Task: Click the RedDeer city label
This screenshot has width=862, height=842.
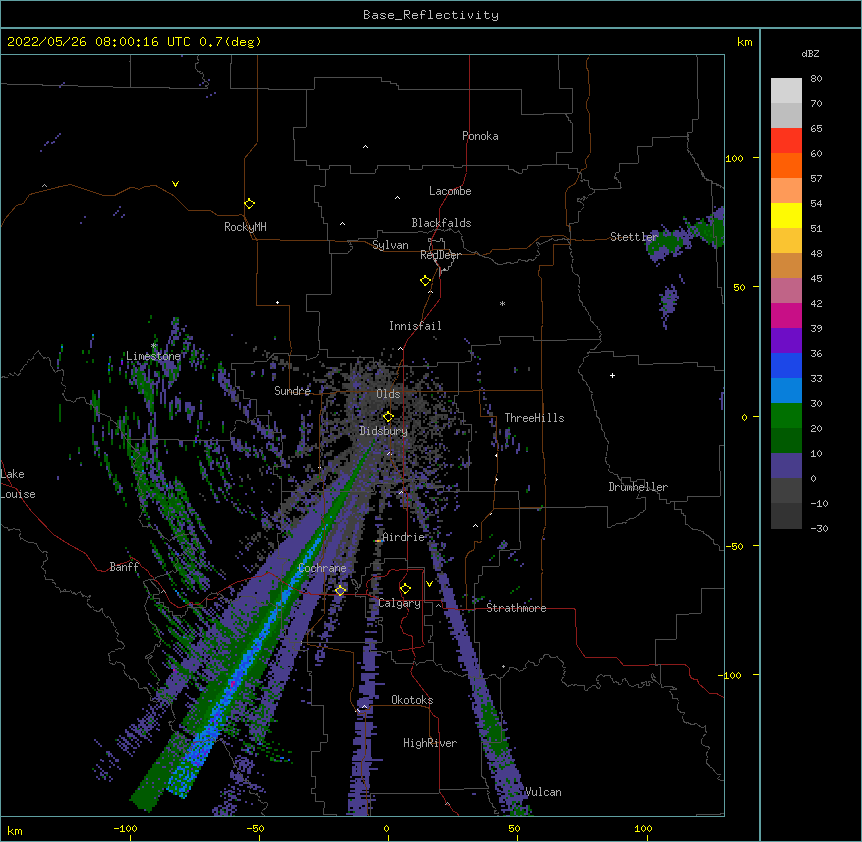Action: click(440, 255)
